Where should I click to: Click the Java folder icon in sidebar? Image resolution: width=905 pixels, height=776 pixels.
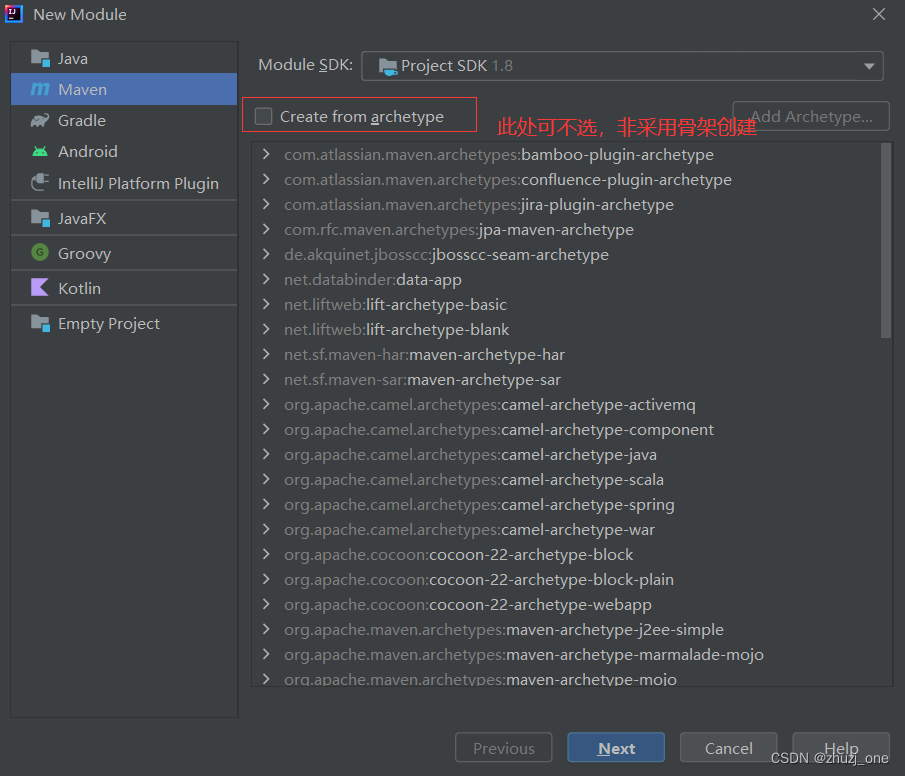point(40,58)
